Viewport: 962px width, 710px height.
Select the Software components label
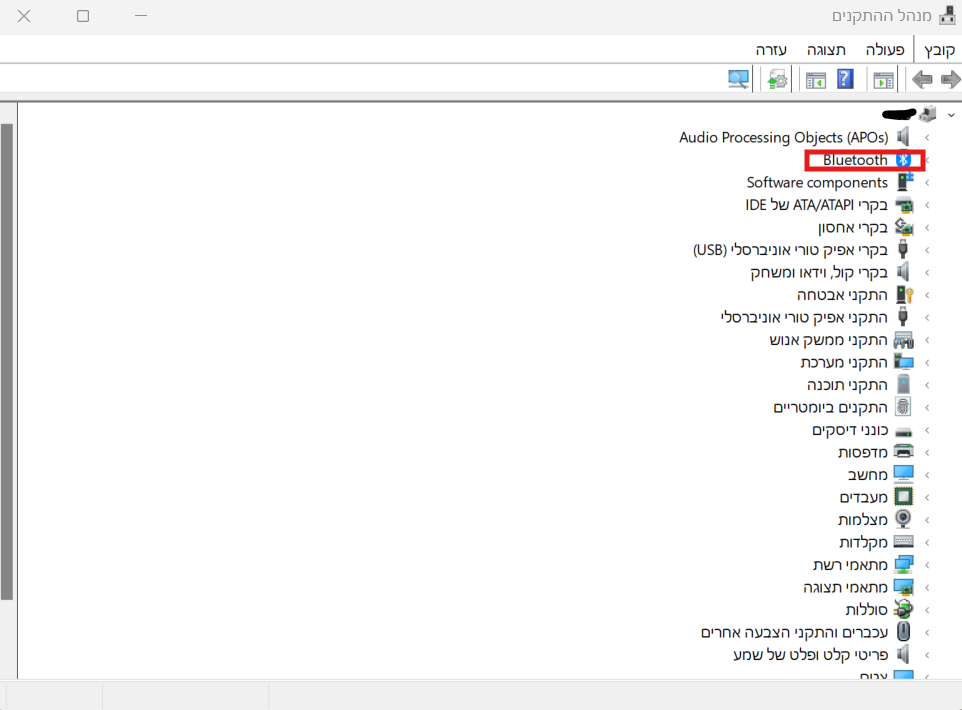point(817,183)
